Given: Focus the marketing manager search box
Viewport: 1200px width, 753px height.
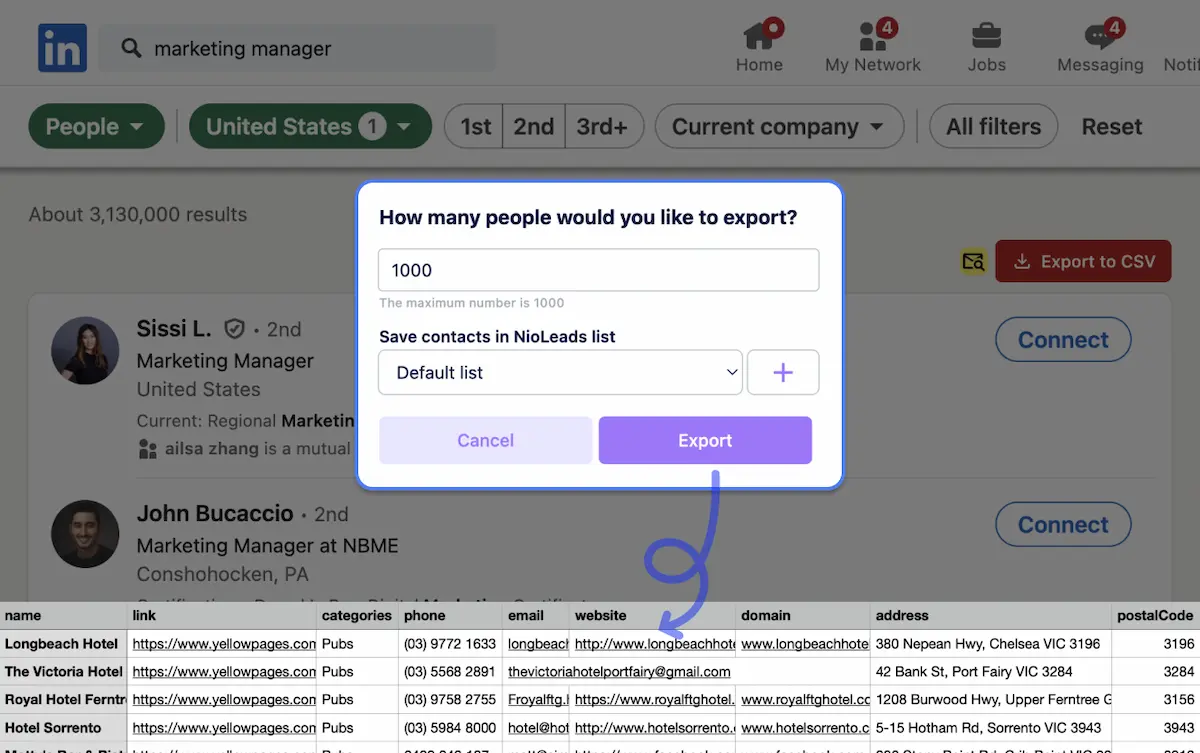Looking at the screenshot, I should 296,48.
